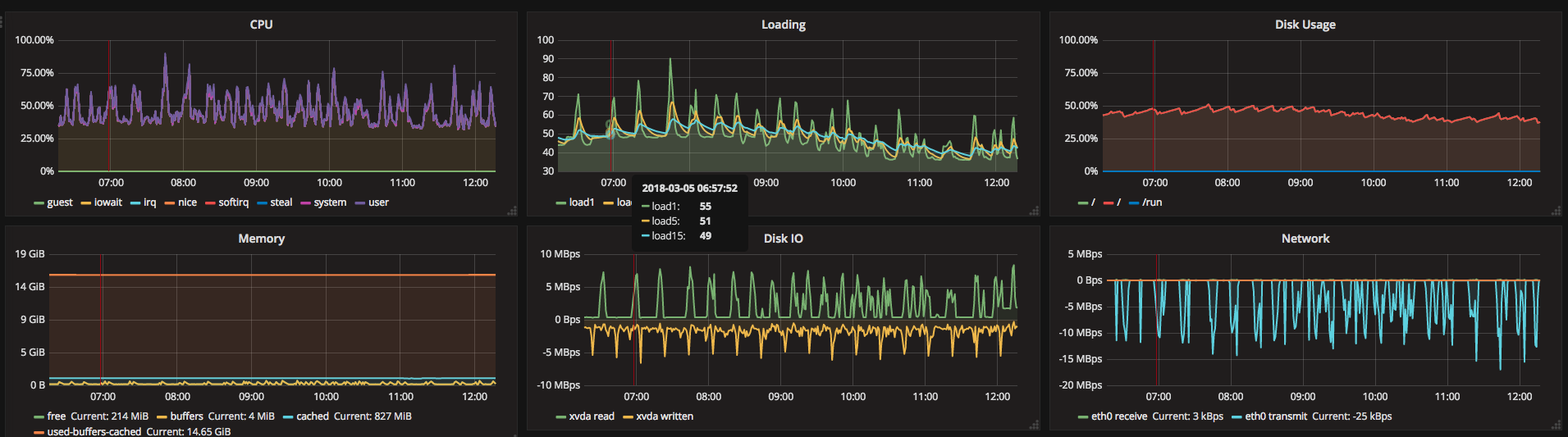Click the Network panel resize handle
This screenshot has height=437, width=1568.
click(1557, 426)
